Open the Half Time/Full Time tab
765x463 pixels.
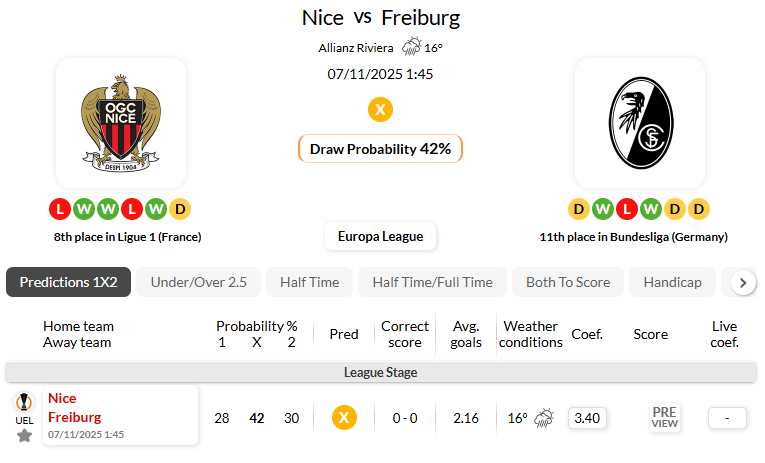tap(432, 282)
